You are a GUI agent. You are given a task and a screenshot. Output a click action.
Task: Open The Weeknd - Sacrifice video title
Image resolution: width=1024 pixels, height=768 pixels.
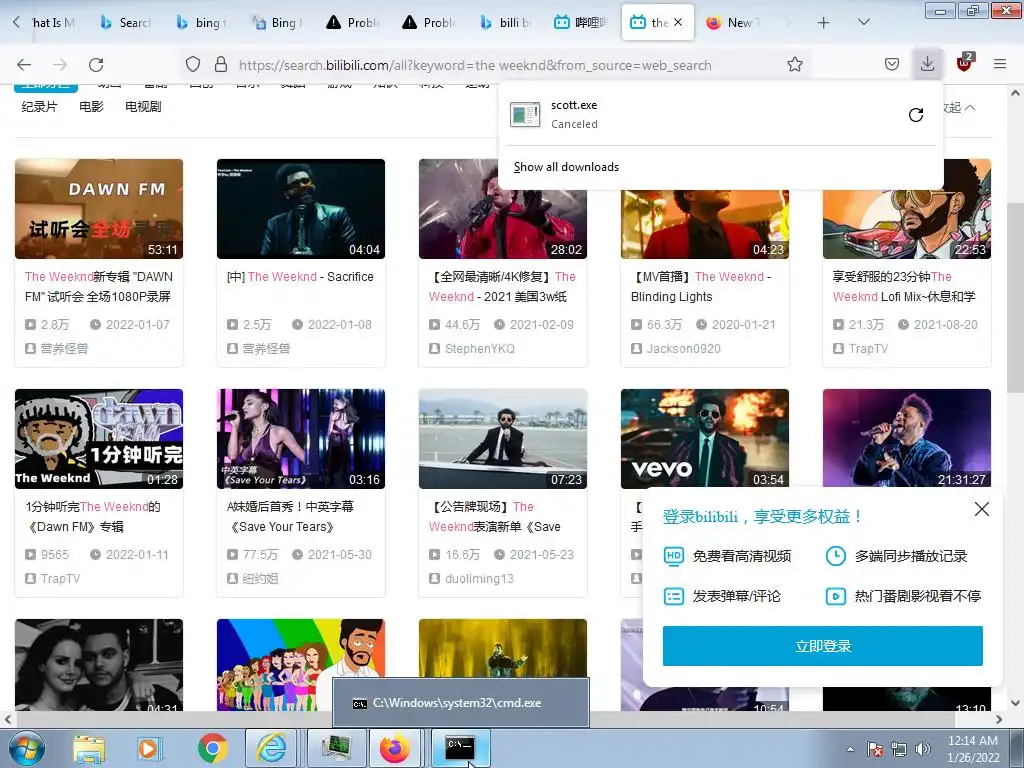tap(300, 277)
